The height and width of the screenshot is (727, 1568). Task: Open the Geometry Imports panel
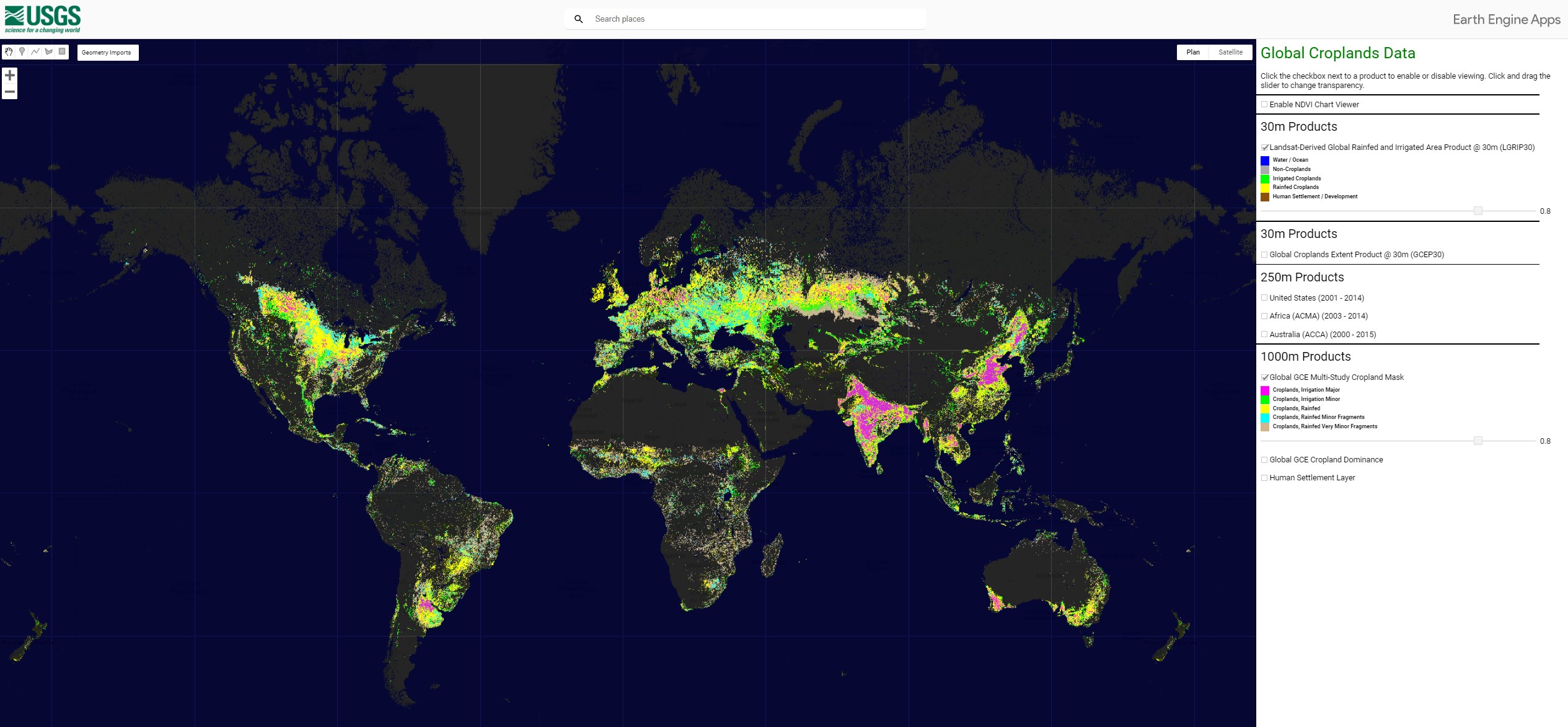[x=107, y=53]
